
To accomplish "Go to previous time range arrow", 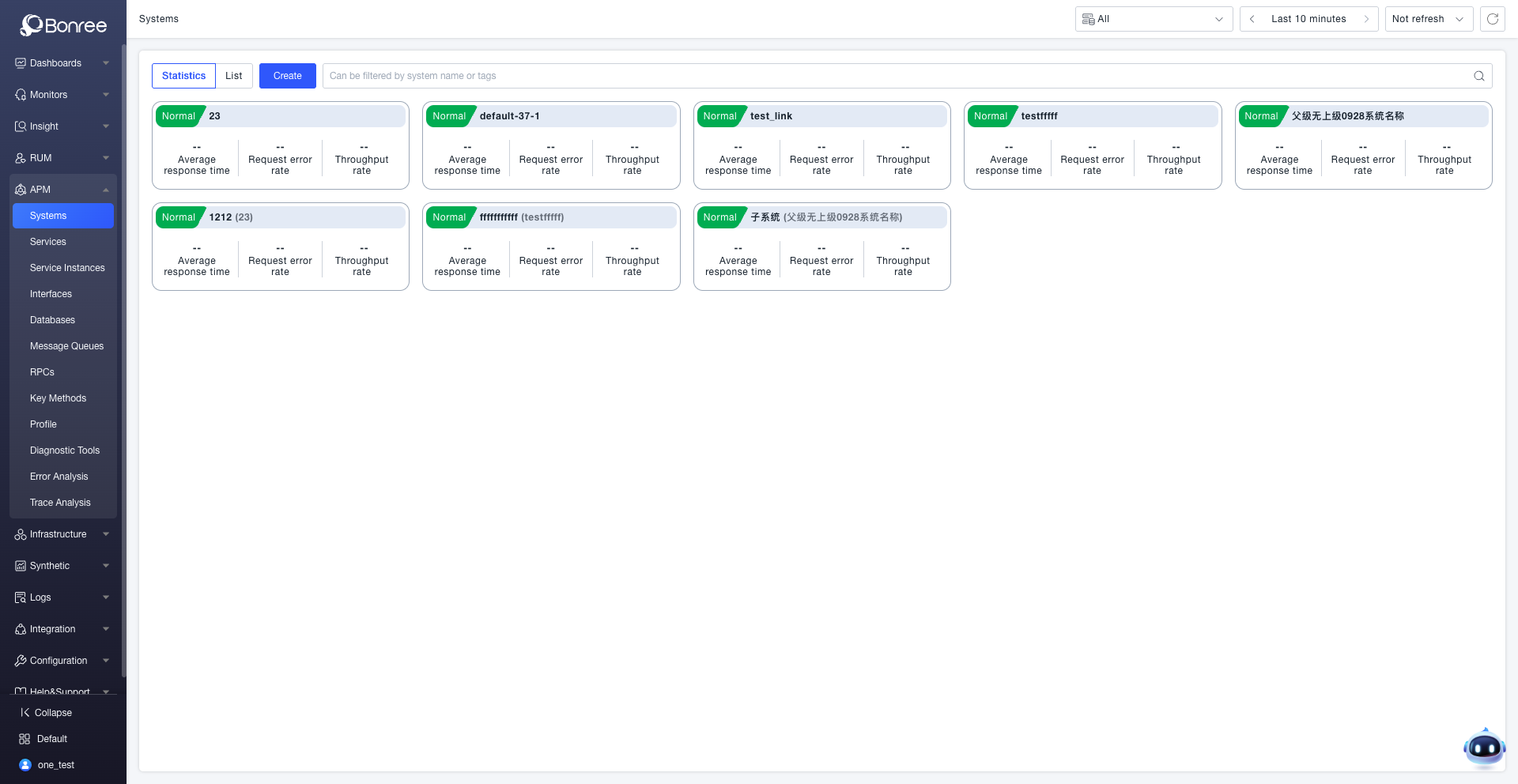I will point(1252,19).
